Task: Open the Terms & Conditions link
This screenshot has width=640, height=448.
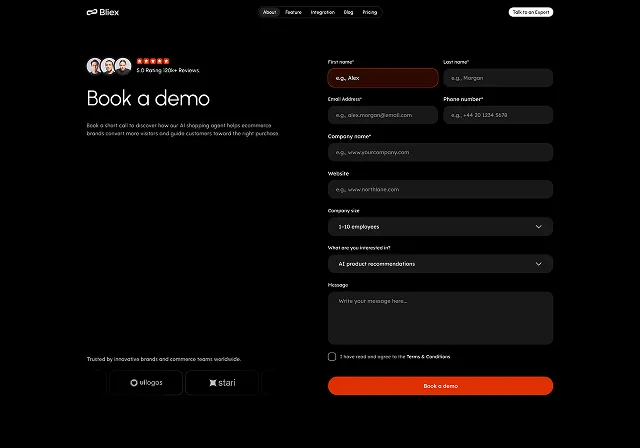Action: (x=428, y=357)
